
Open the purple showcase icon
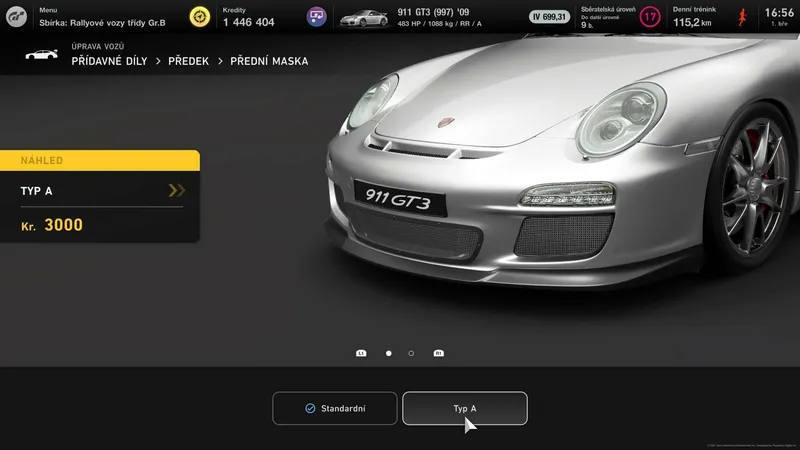[x=316, y=17]
